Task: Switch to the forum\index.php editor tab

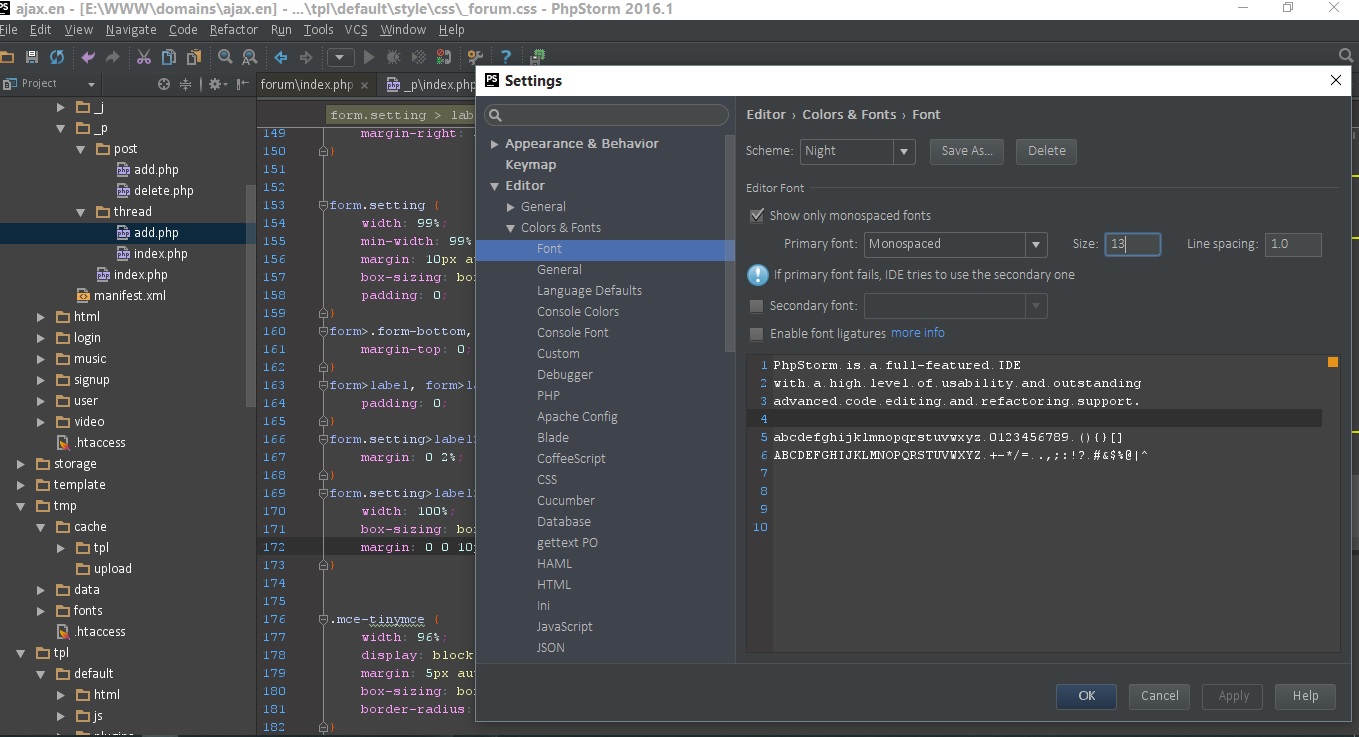Action: coord(306,84)
